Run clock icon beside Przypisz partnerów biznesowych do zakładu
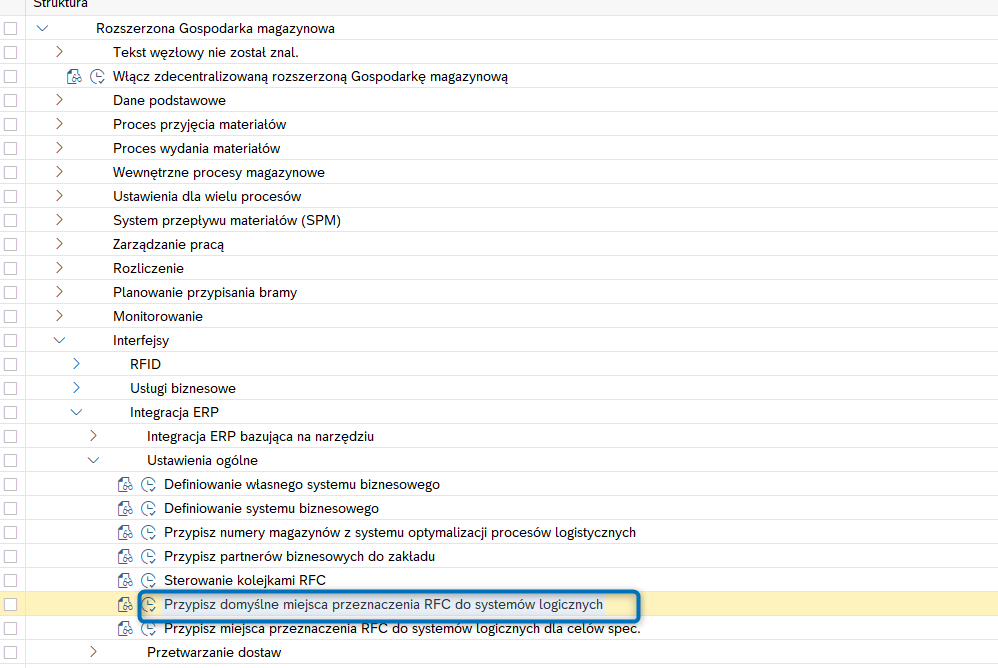 (148, 556)
